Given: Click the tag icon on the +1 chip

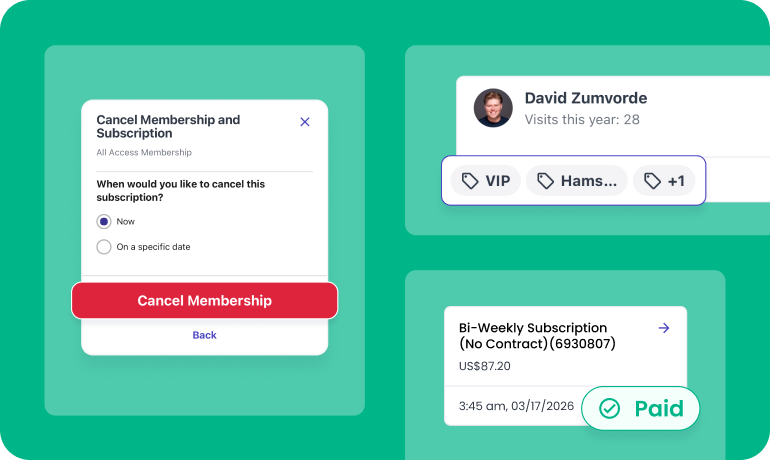Looking at the screenshot, I should 653,181.
